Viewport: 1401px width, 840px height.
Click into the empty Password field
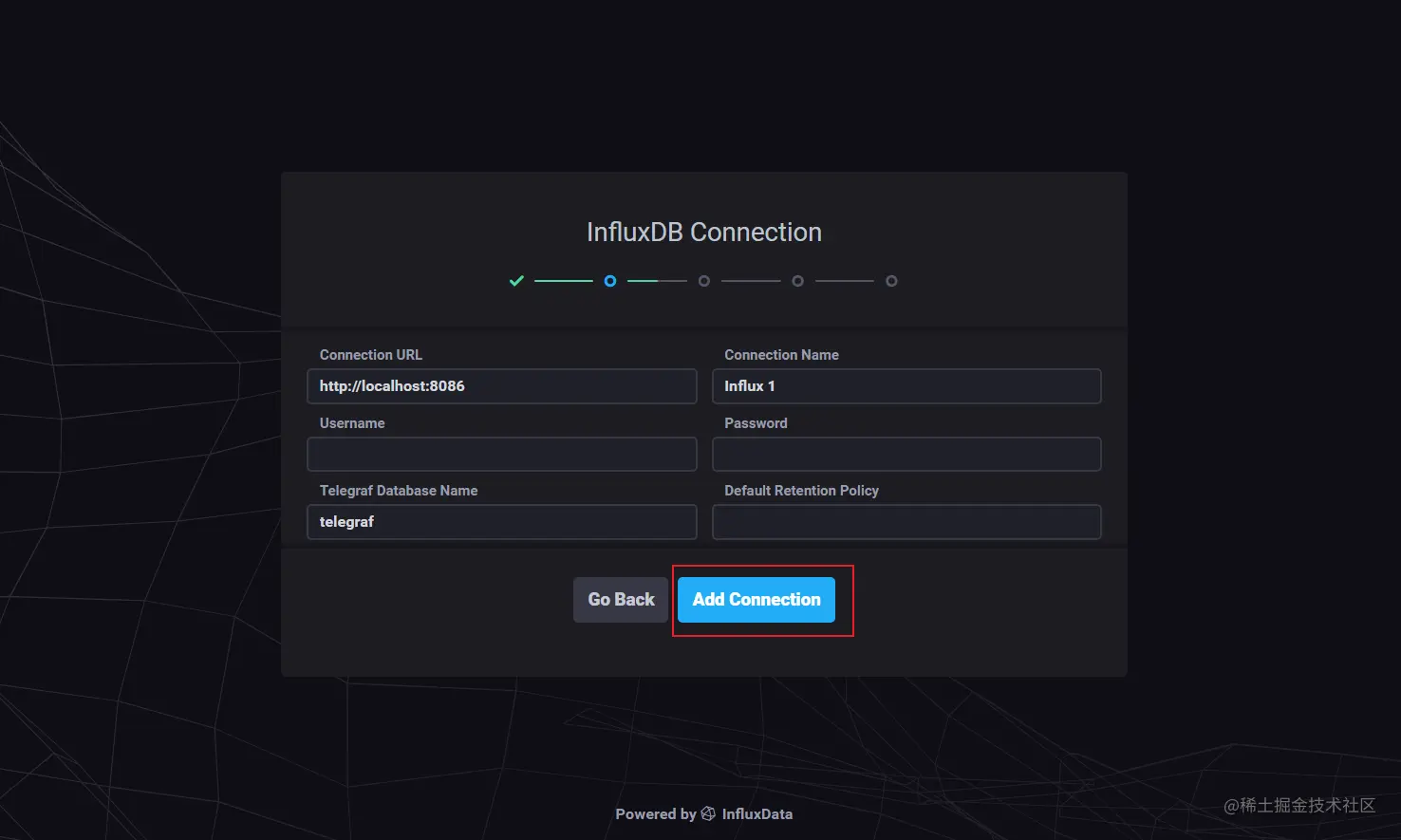click(x=906, y=454)
